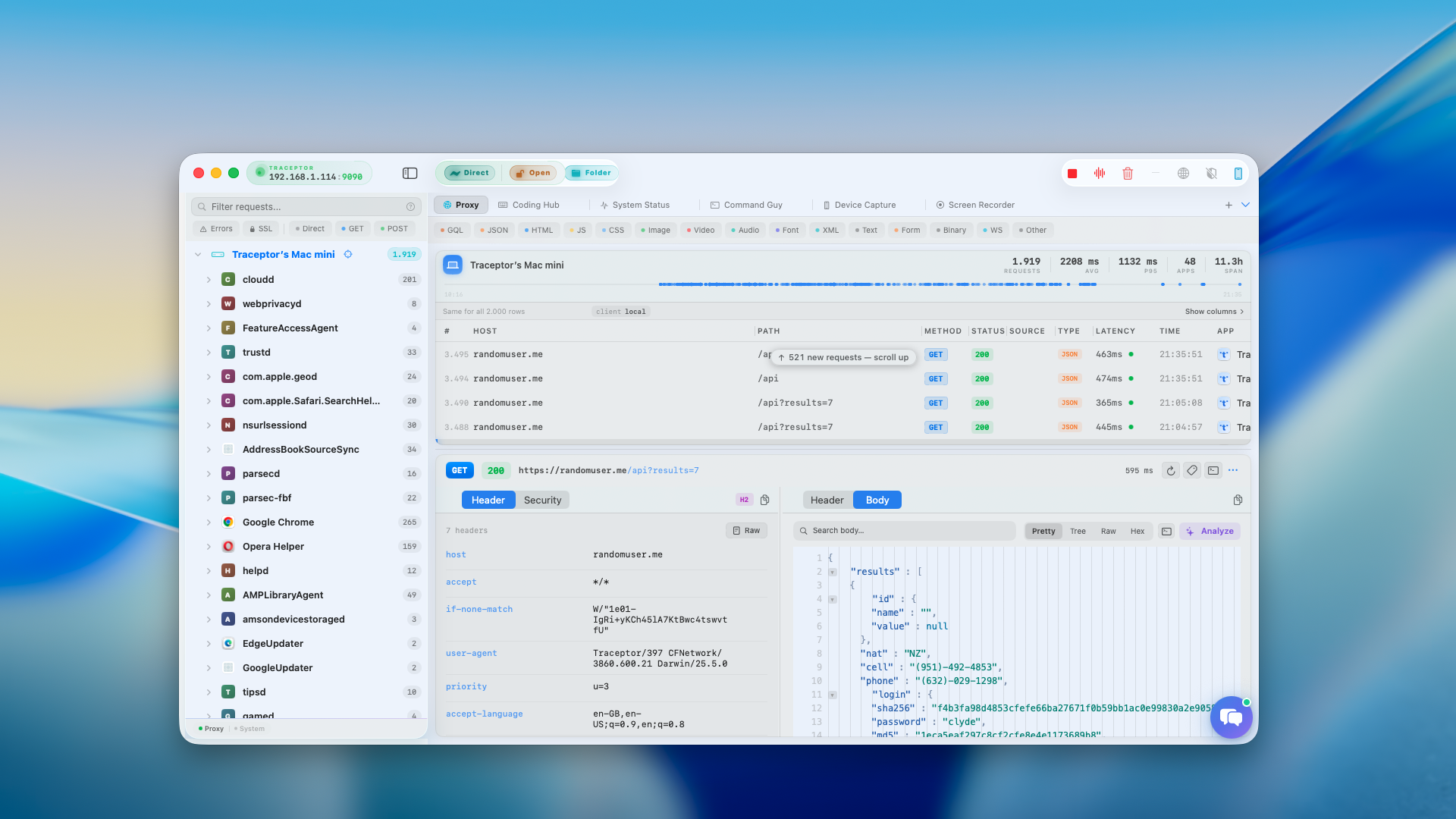Toggle the SSL filter chip
1456x819 pixels.
(x=261, y=229)
